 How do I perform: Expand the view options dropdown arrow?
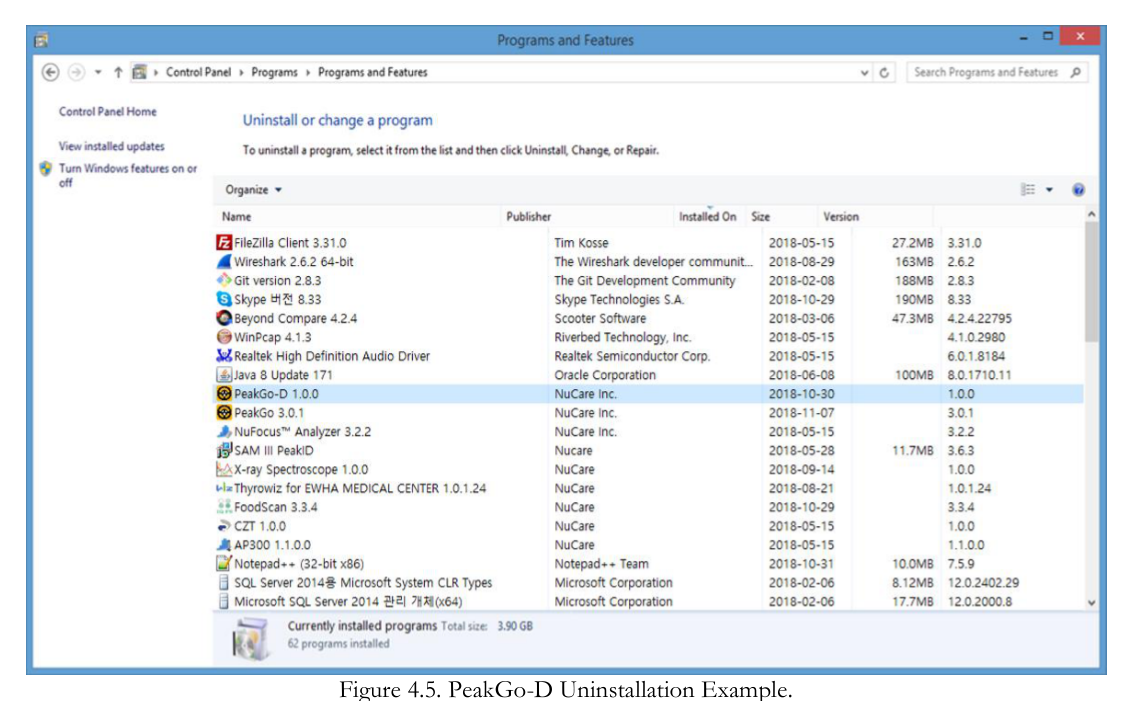coord(1049,190)
